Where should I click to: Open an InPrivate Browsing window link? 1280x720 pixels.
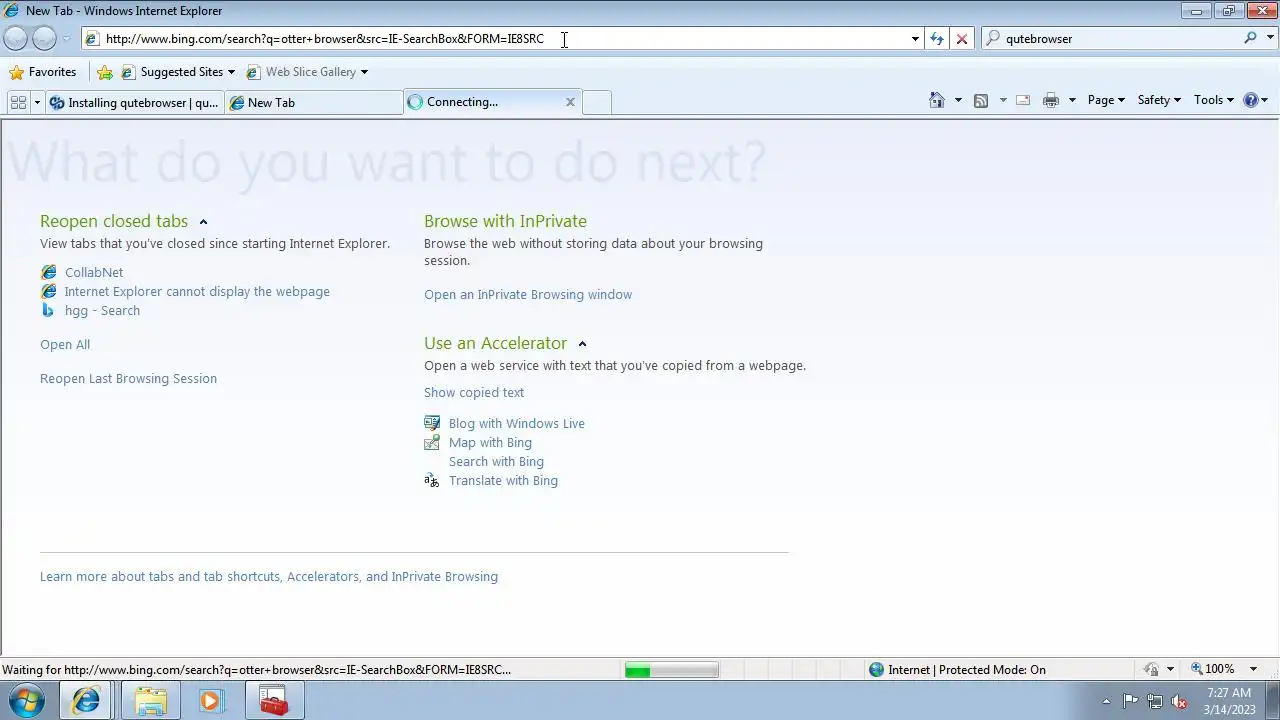coord(528,294)
